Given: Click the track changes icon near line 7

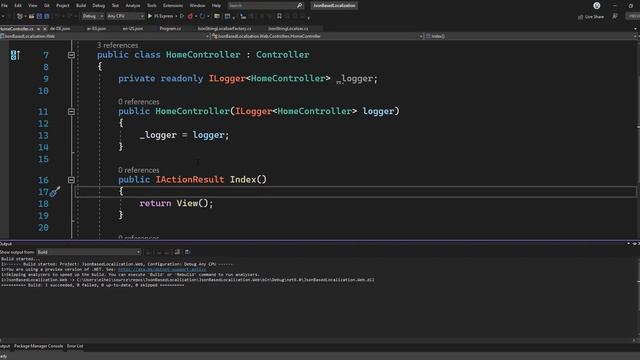Looking at the screenshot, I should (15, 55).
